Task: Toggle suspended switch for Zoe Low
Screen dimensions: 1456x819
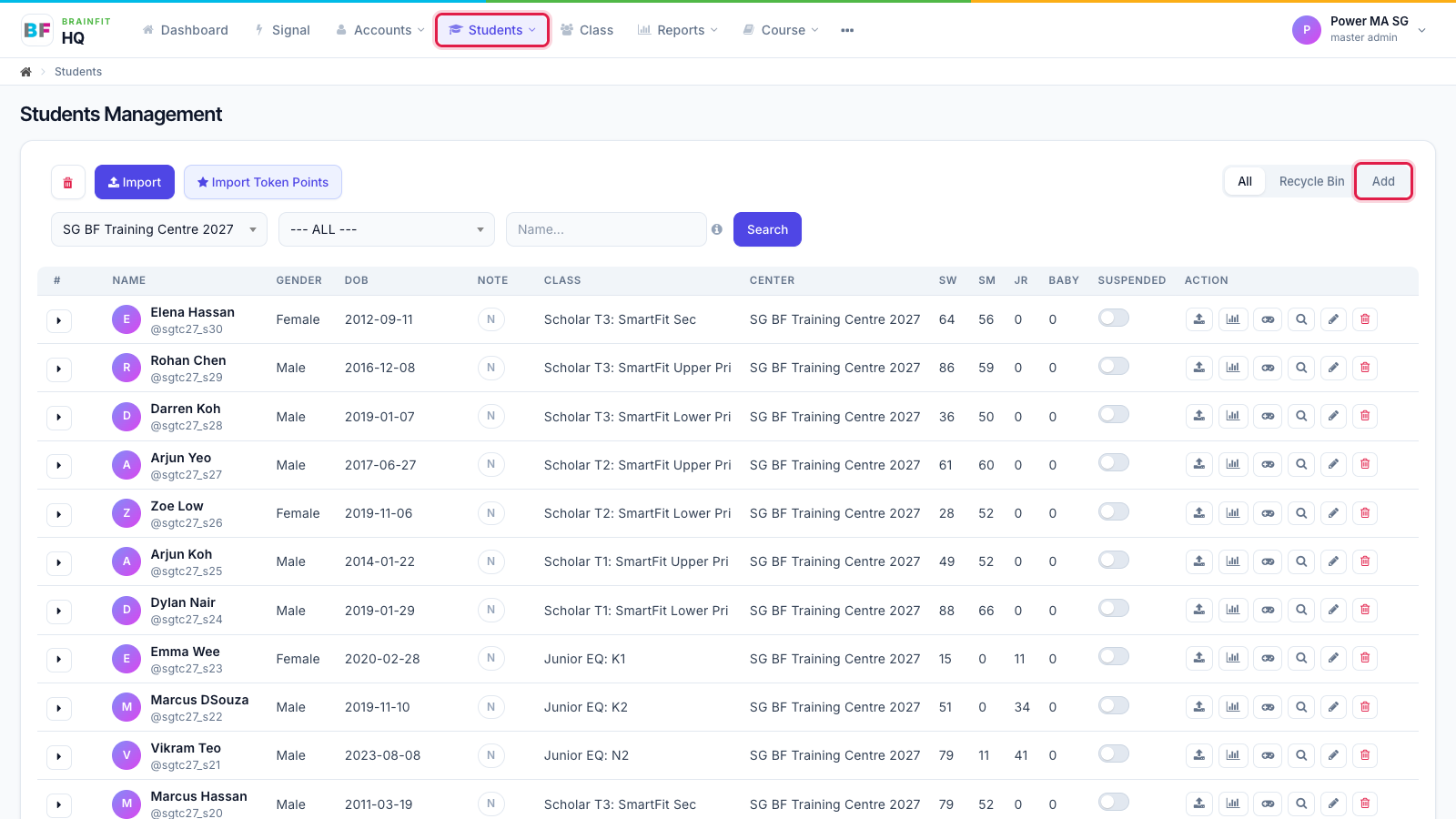Action: pyautogui.click(x=1114, y=511)
